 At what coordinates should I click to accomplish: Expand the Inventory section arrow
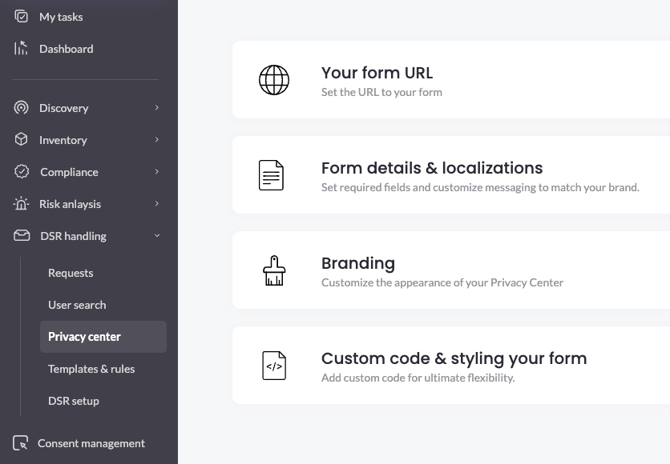point(157,140)
